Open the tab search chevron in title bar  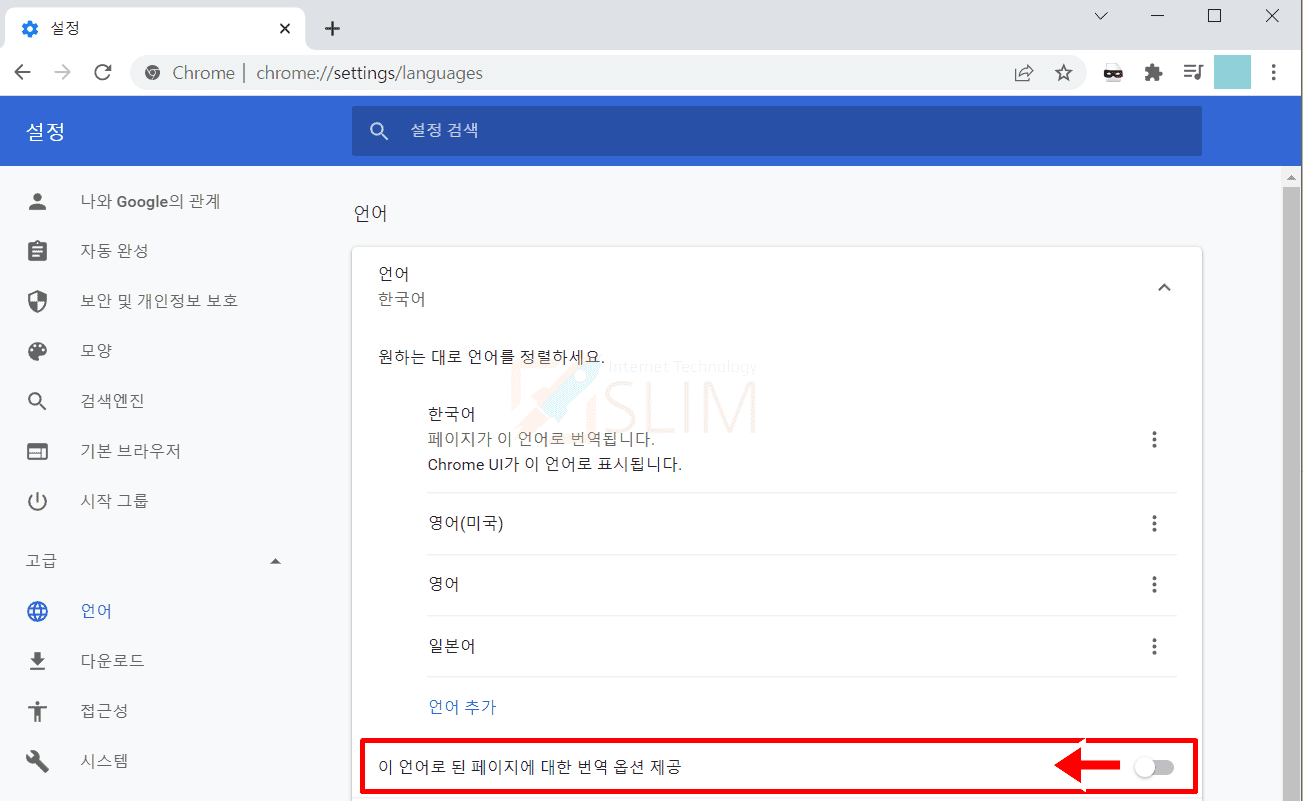click(x=1101, y=16)
